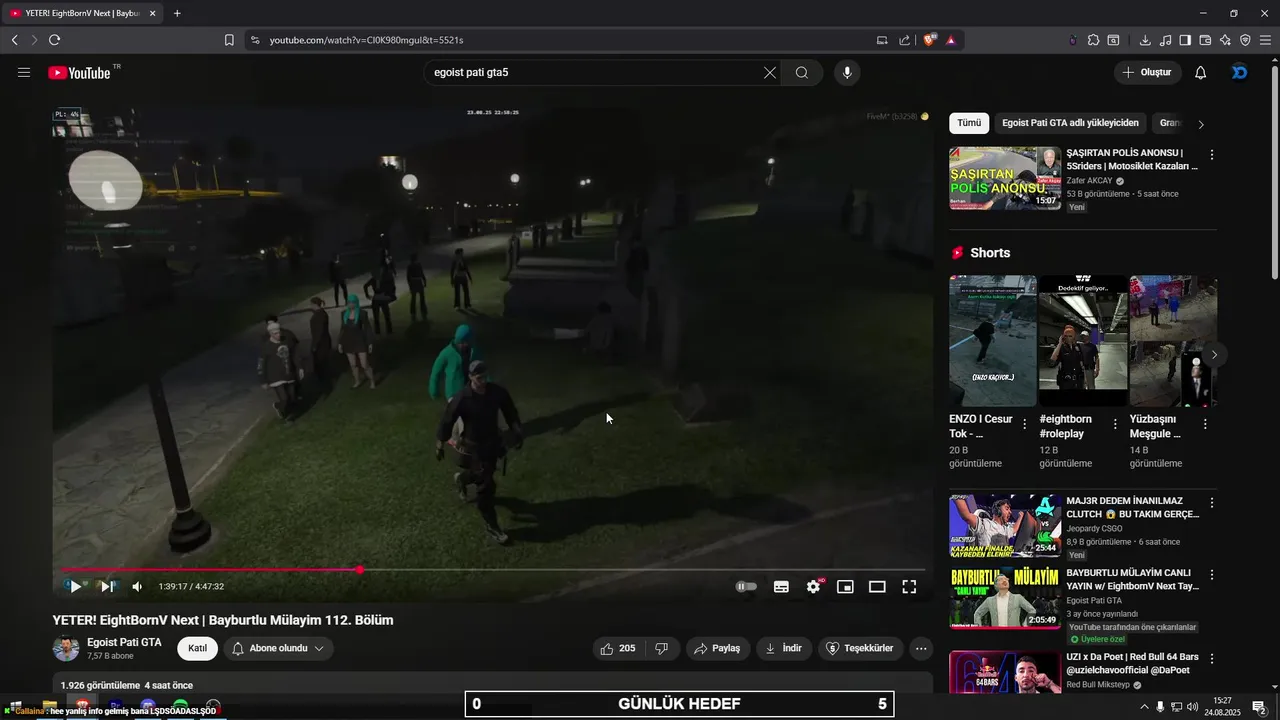Open Brave VPN shield icon
The height and width of the screenshot is (720, 1280).
click(x=1245, y=40)
